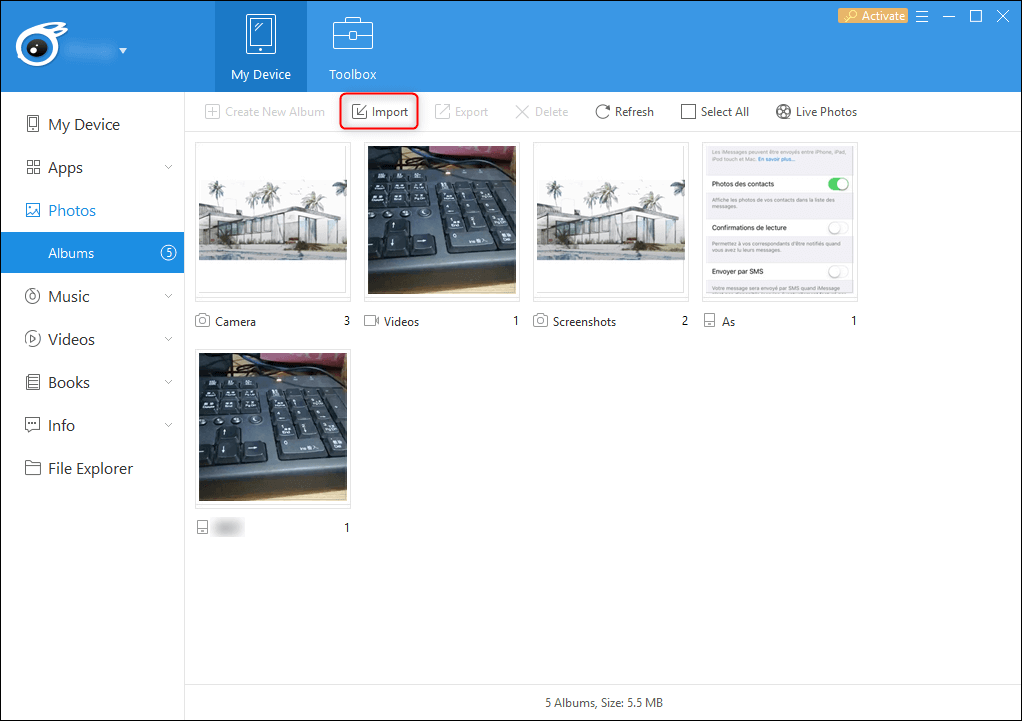Viewport: 1022px width, 721px height.
Task: Click the Screenshots album label
Action: tap(584, 321)
